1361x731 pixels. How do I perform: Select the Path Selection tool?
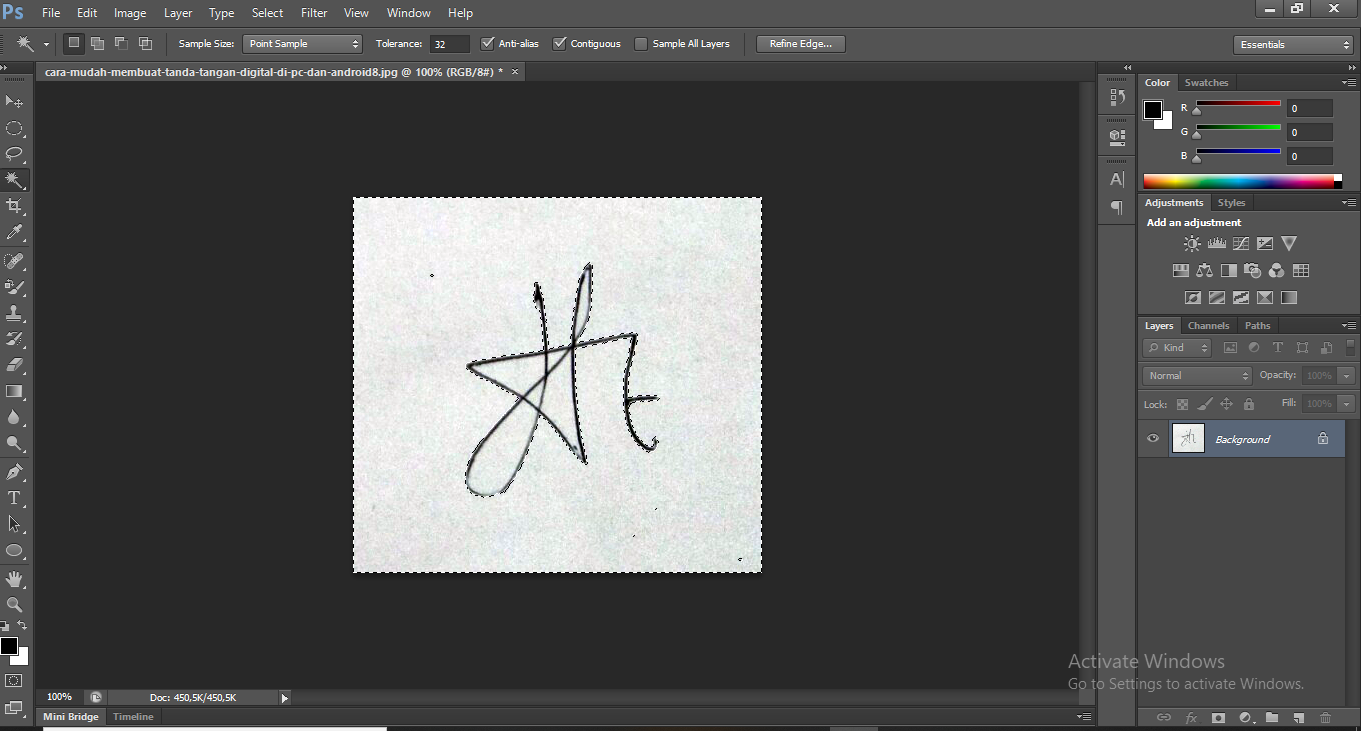pyautogui.click(x=14, y=524)
